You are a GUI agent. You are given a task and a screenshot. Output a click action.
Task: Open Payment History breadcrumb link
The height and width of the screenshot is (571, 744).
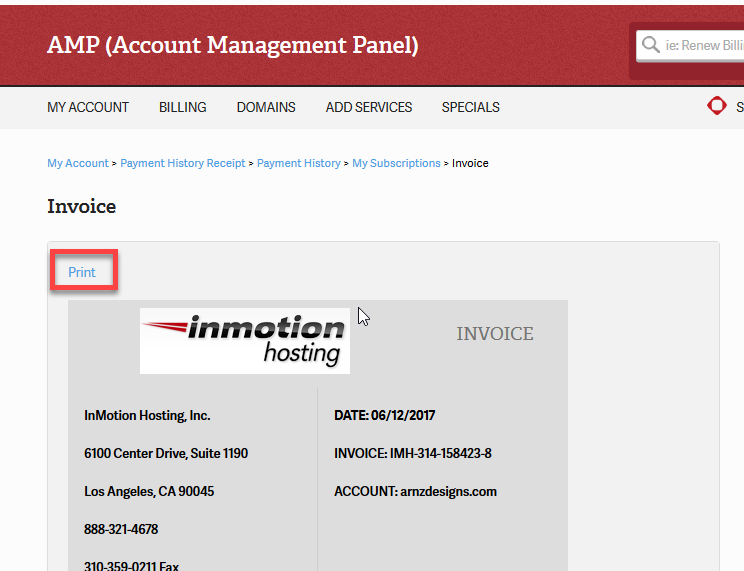pos(299,163)
